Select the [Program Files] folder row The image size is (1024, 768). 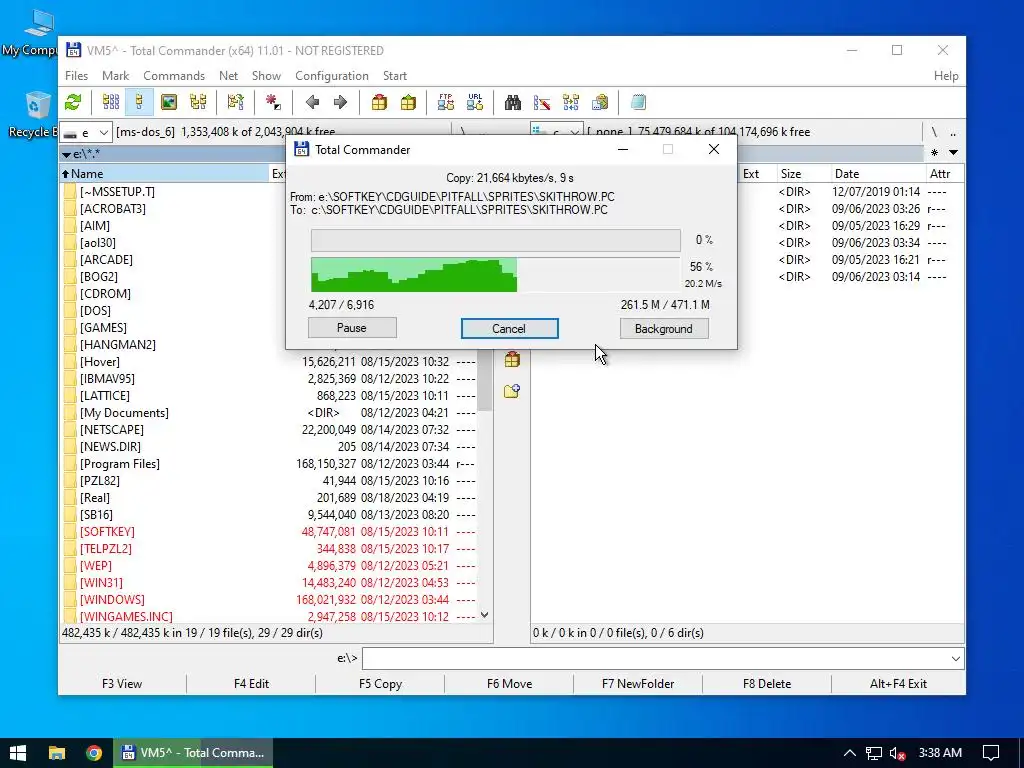[x=269, y=464]
